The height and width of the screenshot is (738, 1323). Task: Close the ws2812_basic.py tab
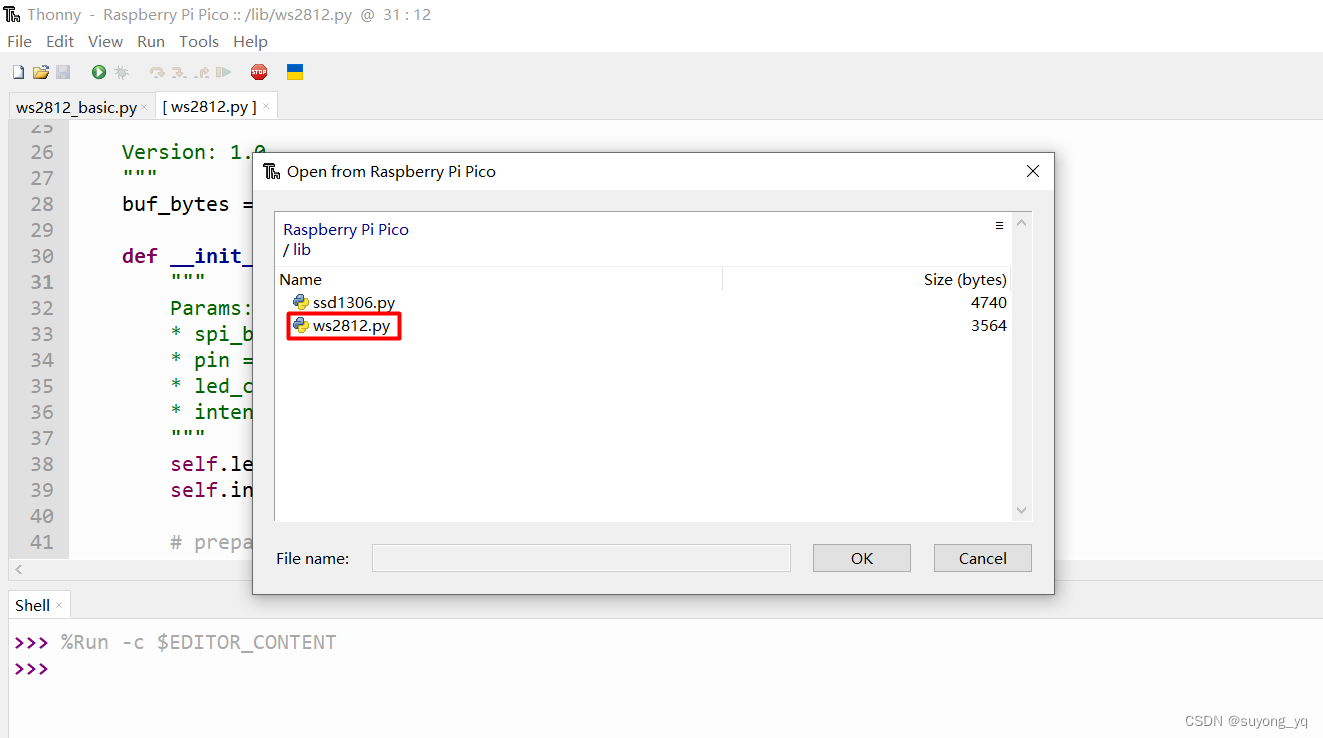(x=144, y=107)
